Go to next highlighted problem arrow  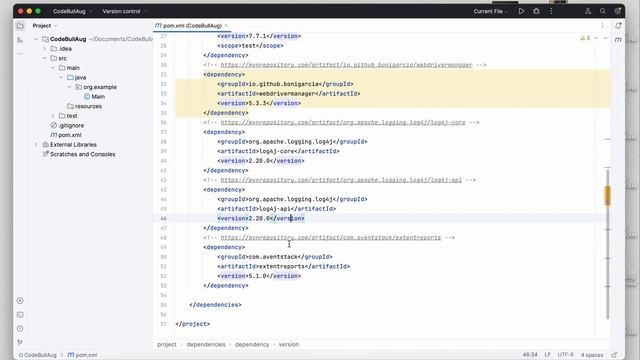coord(605,38)
